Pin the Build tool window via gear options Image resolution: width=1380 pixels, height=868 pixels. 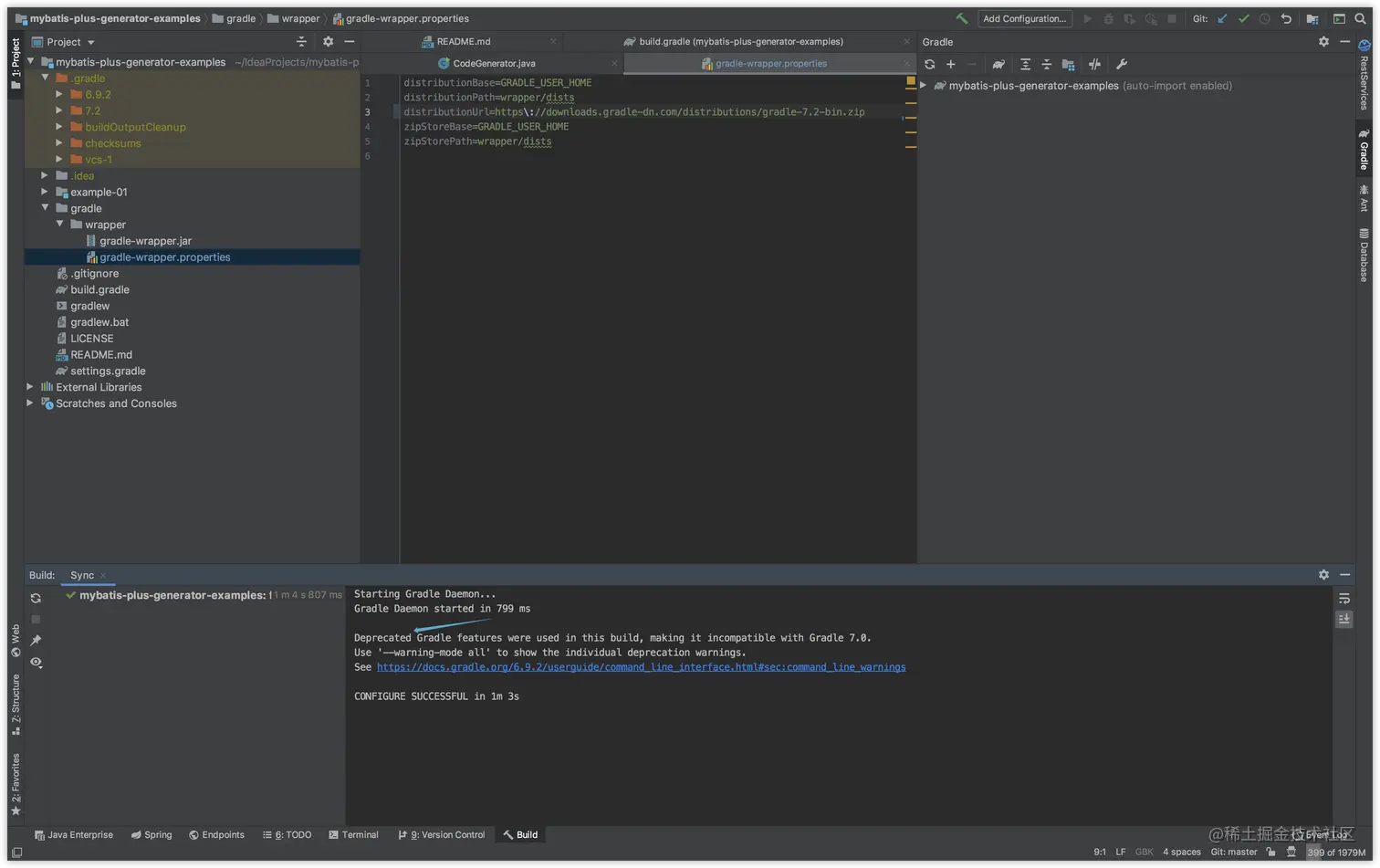tap(1323, 575)
